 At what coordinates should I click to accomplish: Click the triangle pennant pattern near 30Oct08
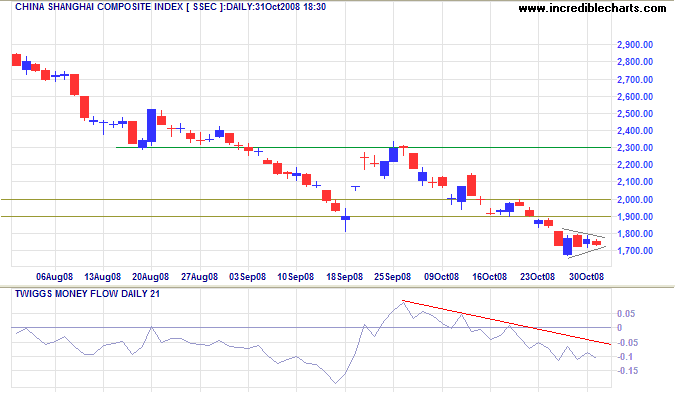point(585,243)
